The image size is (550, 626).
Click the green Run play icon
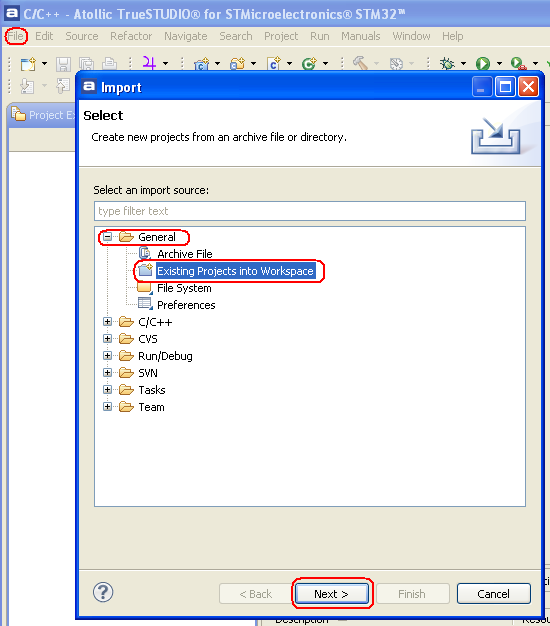point(483,64)
